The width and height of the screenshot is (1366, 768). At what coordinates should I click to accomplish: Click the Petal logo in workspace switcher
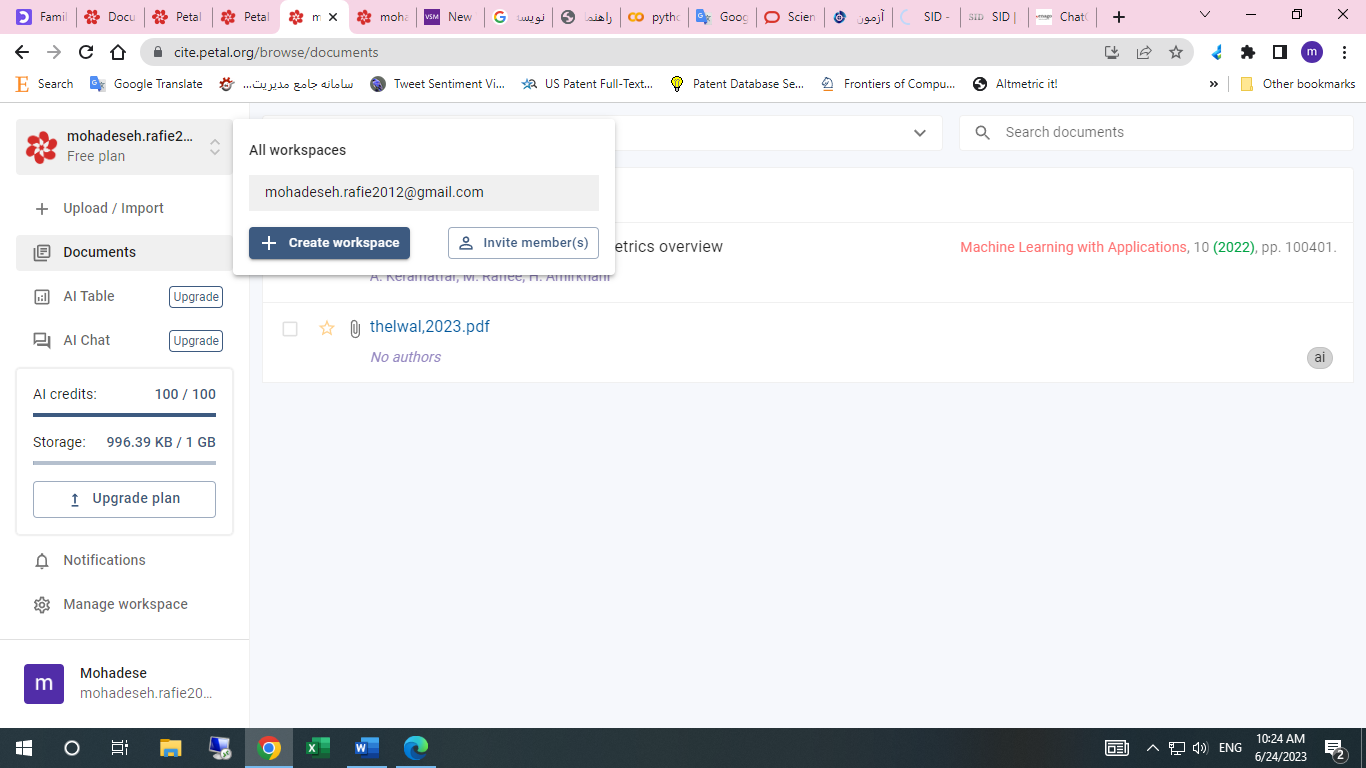[x=42, y=147]
